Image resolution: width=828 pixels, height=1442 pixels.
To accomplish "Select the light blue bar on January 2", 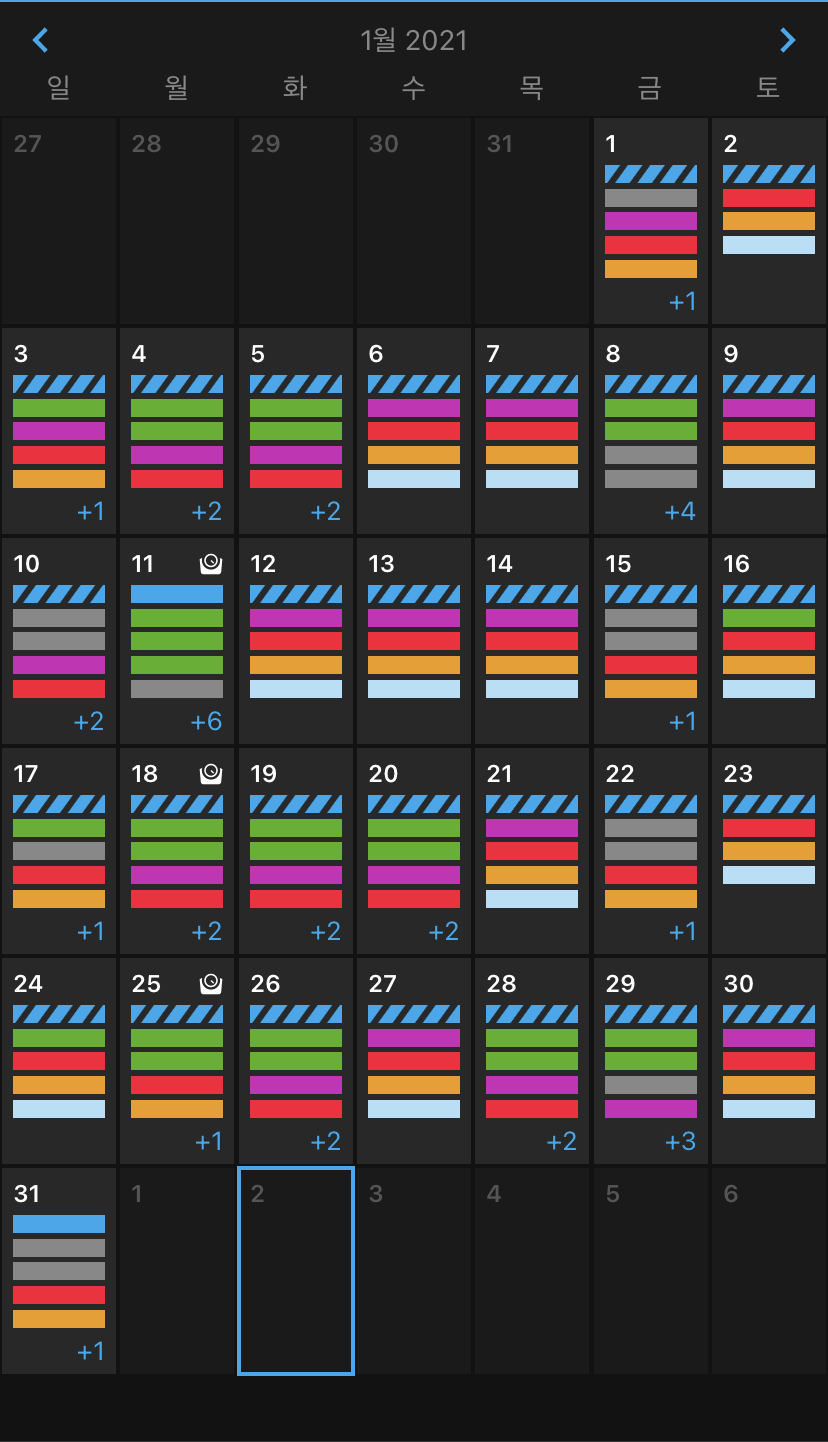I will (x=769, y=245).
